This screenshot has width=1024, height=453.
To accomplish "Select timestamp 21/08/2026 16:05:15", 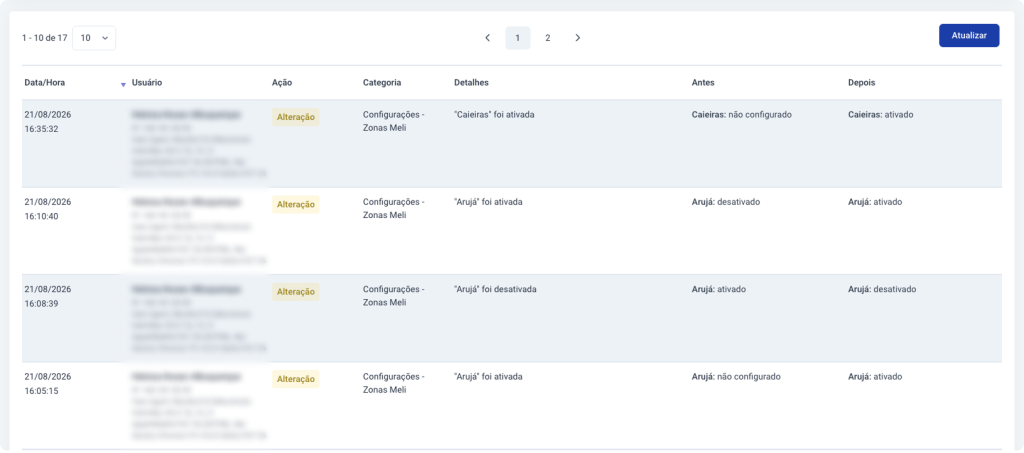I will click(48, 384).
